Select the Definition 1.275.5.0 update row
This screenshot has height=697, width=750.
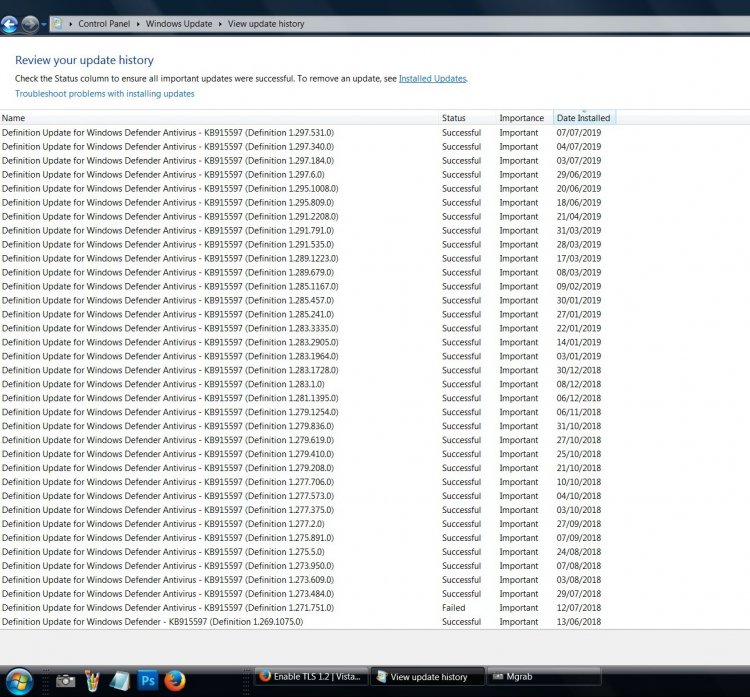pos(308,552)
